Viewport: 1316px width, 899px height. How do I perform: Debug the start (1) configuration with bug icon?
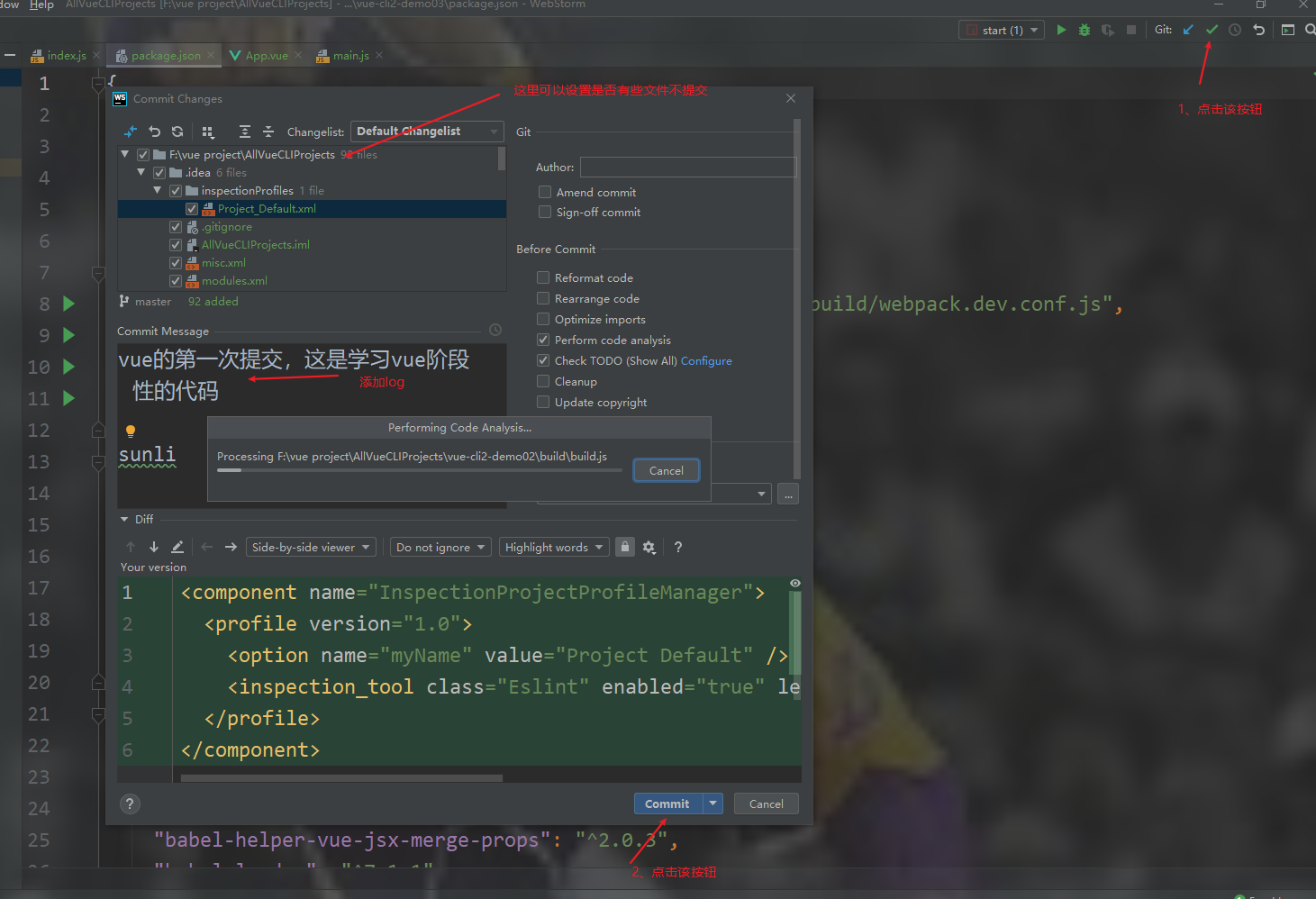click(1085, 30)
